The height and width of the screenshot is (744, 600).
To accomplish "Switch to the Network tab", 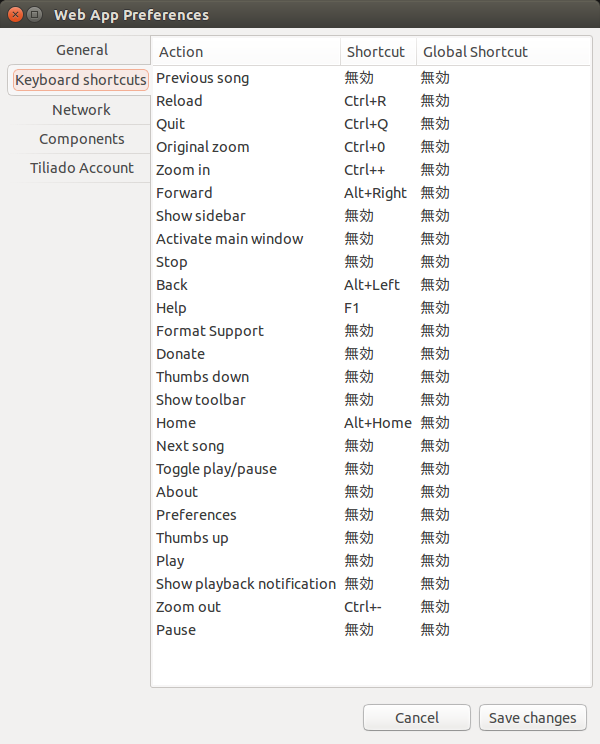I will [x=82, y=110].
